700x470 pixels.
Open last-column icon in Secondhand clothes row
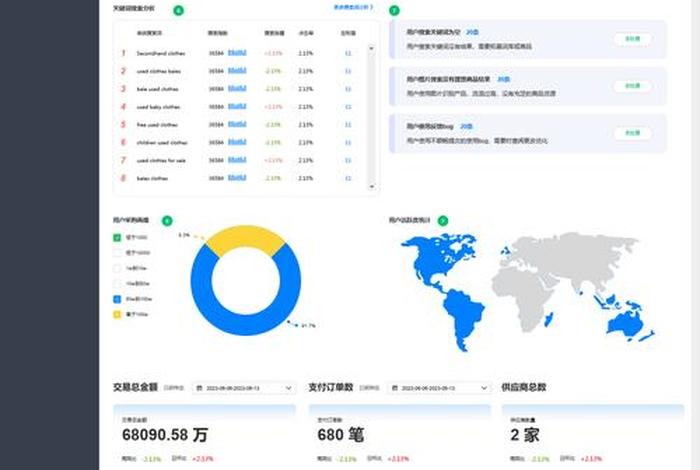[x=348, y=53]
